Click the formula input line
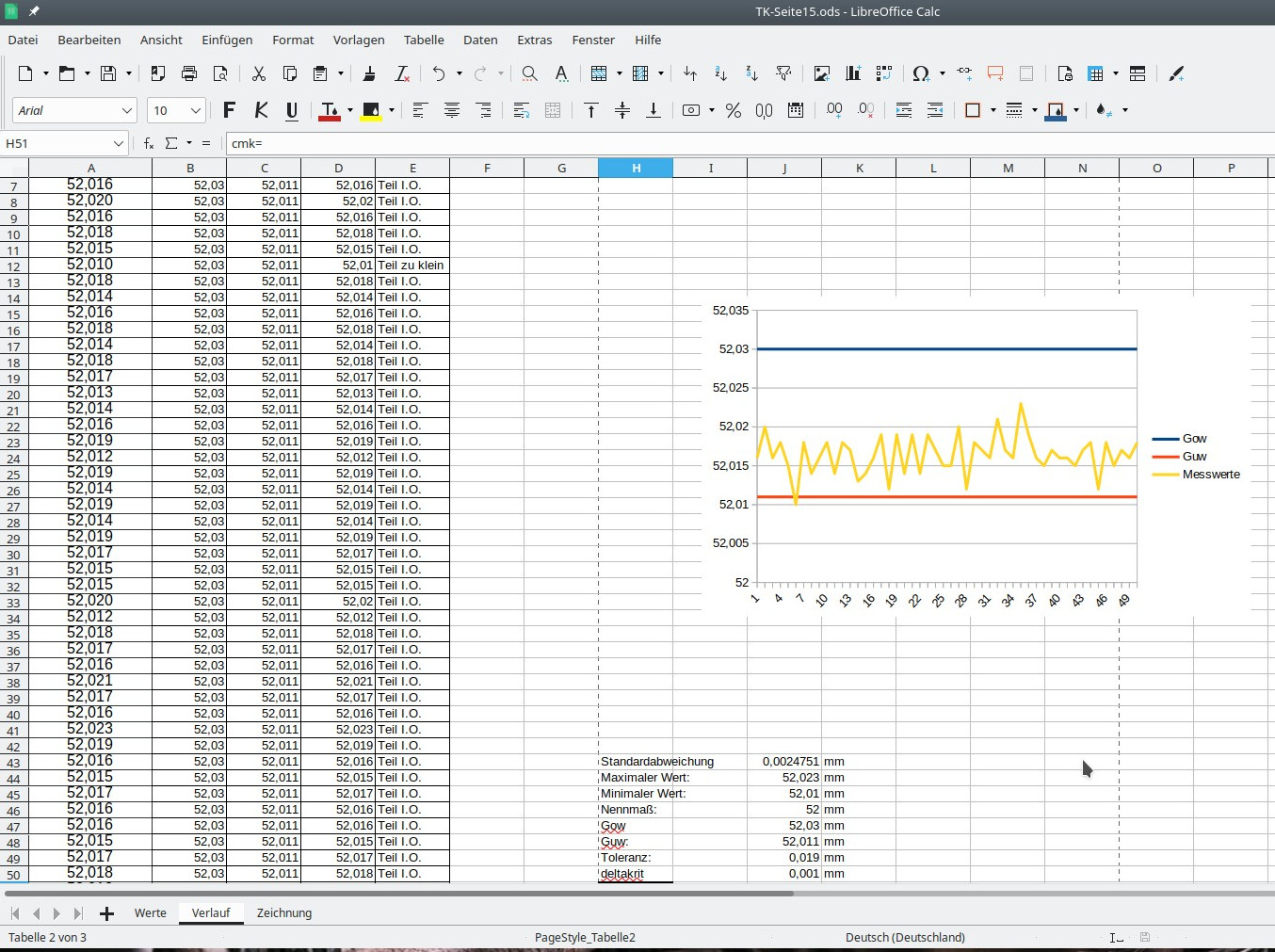Screen dimensions: 1275x952 tap(749, 143)
